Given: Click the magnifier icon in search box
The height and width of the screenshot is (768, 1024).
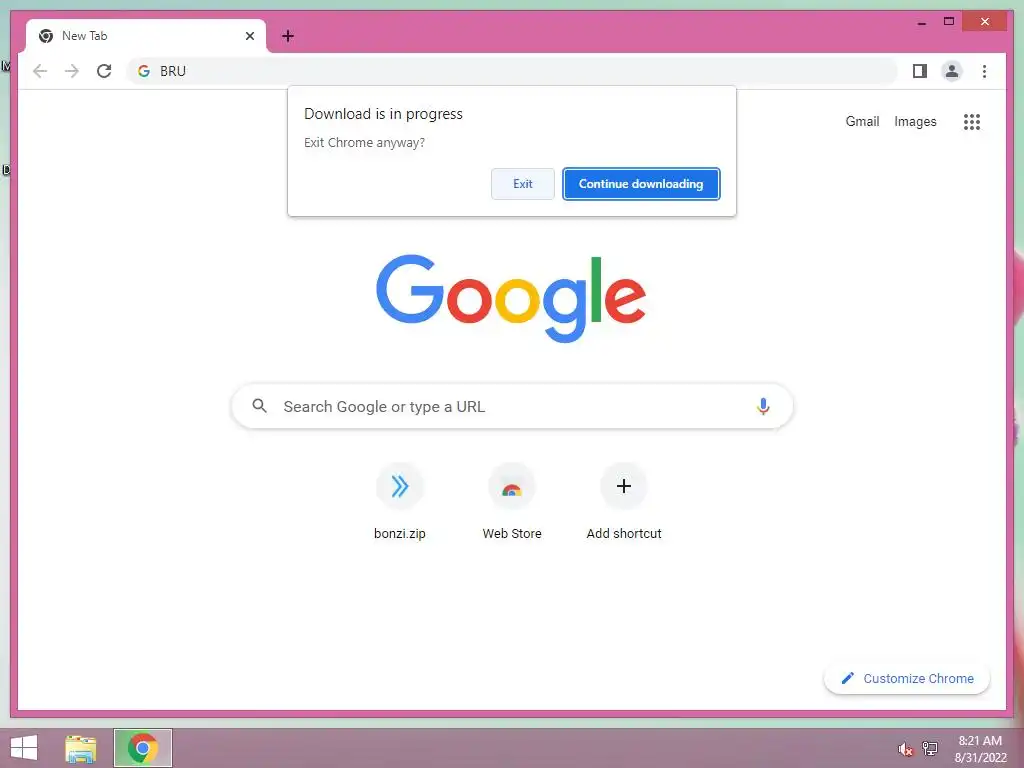Looking at the screenshot, I should 259,406.
